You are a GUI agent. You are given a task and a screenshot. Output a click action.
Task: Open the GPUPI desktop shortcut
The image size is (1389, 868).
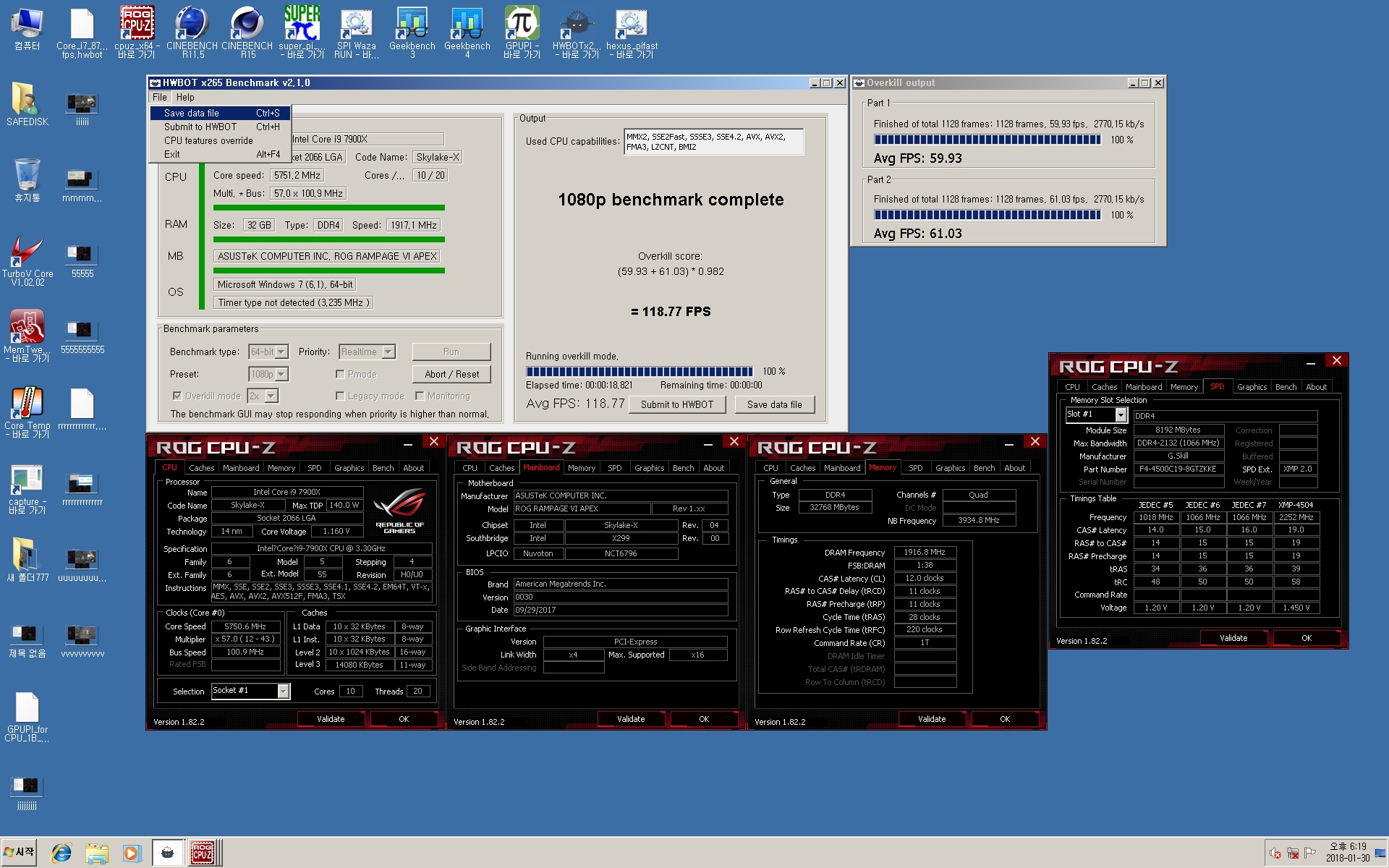[x=522, y=32]
